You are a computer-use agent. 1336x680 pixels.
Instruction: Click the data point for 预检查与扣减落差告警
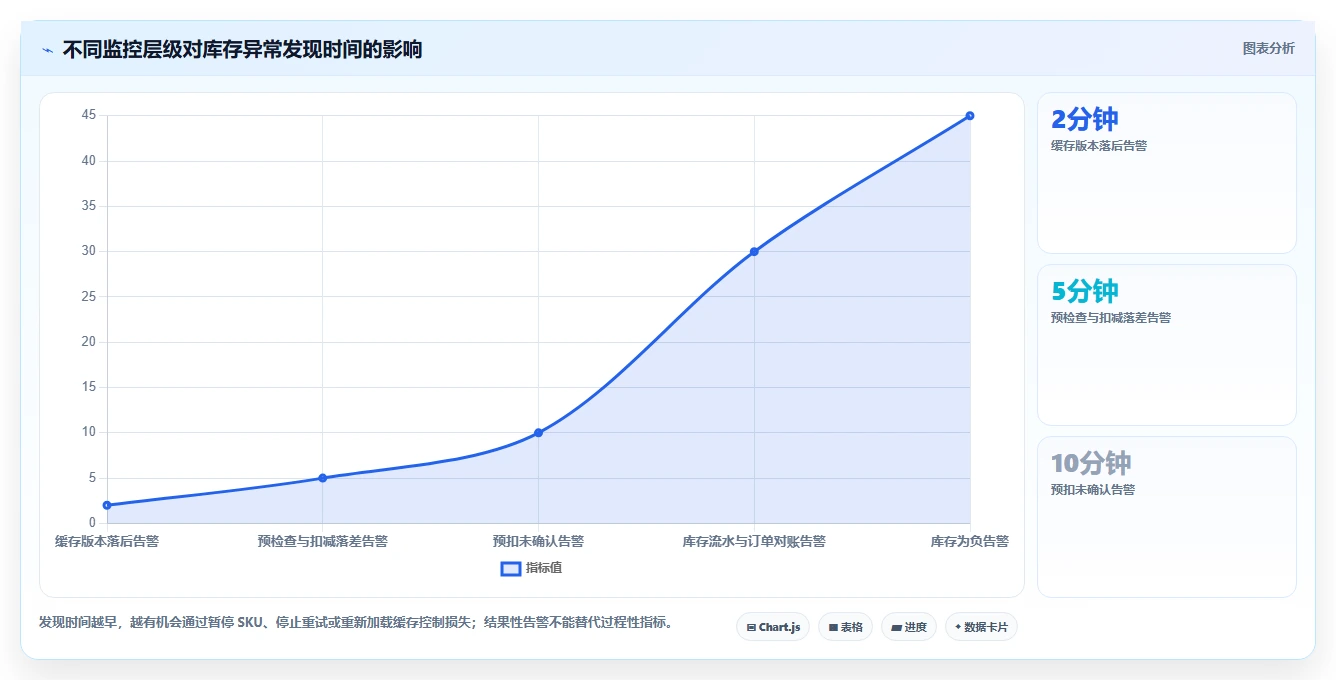pyautogui.click(x=322, y=478)
